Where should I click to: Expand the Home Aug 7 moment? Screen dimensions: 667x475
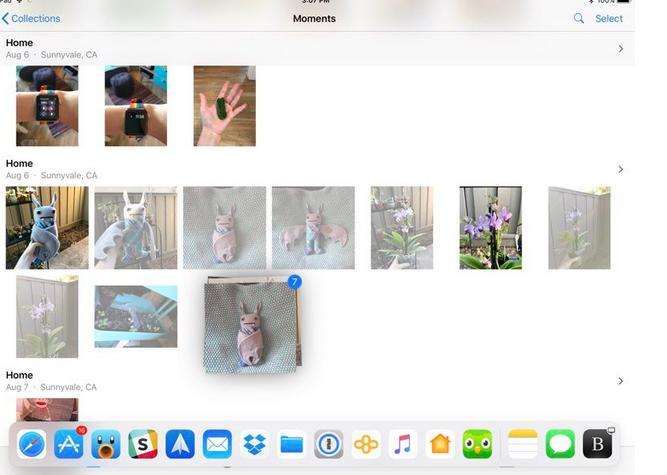tap(621, 381)
